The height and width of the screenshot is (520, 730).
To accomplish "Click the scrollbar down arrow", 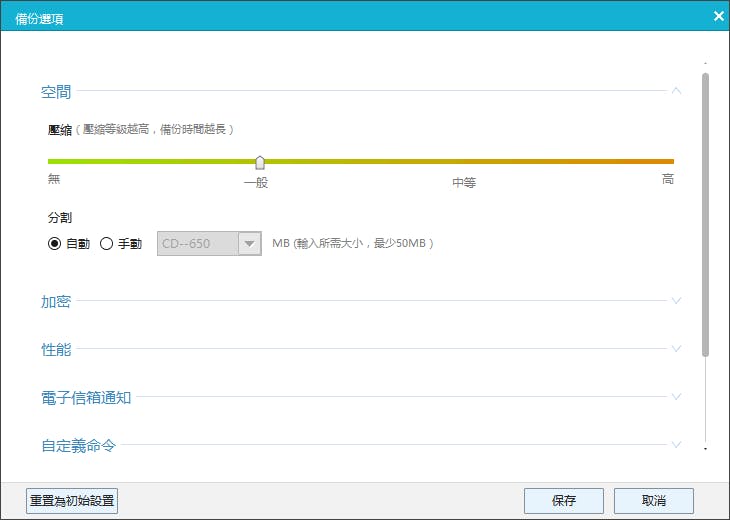I will [706, 449].
